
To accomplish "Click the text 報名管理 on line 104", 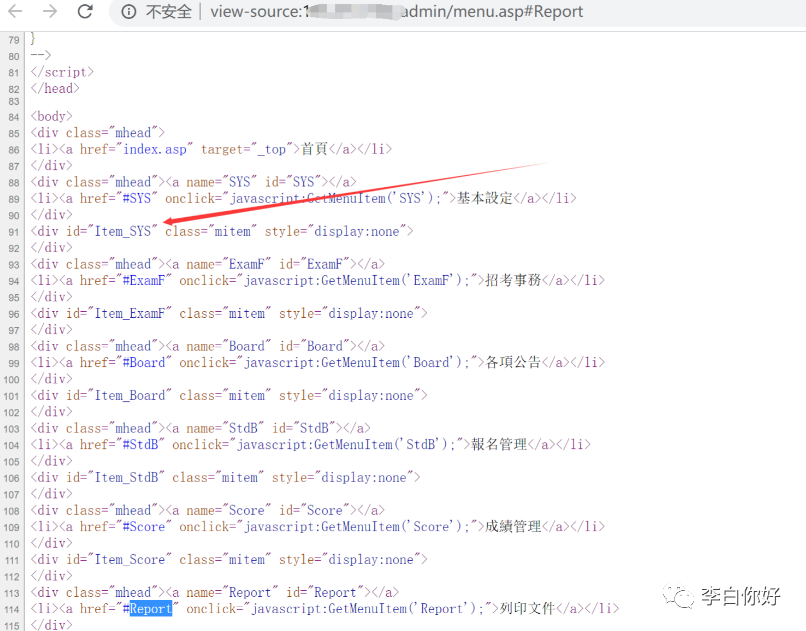I will point(499,444).
